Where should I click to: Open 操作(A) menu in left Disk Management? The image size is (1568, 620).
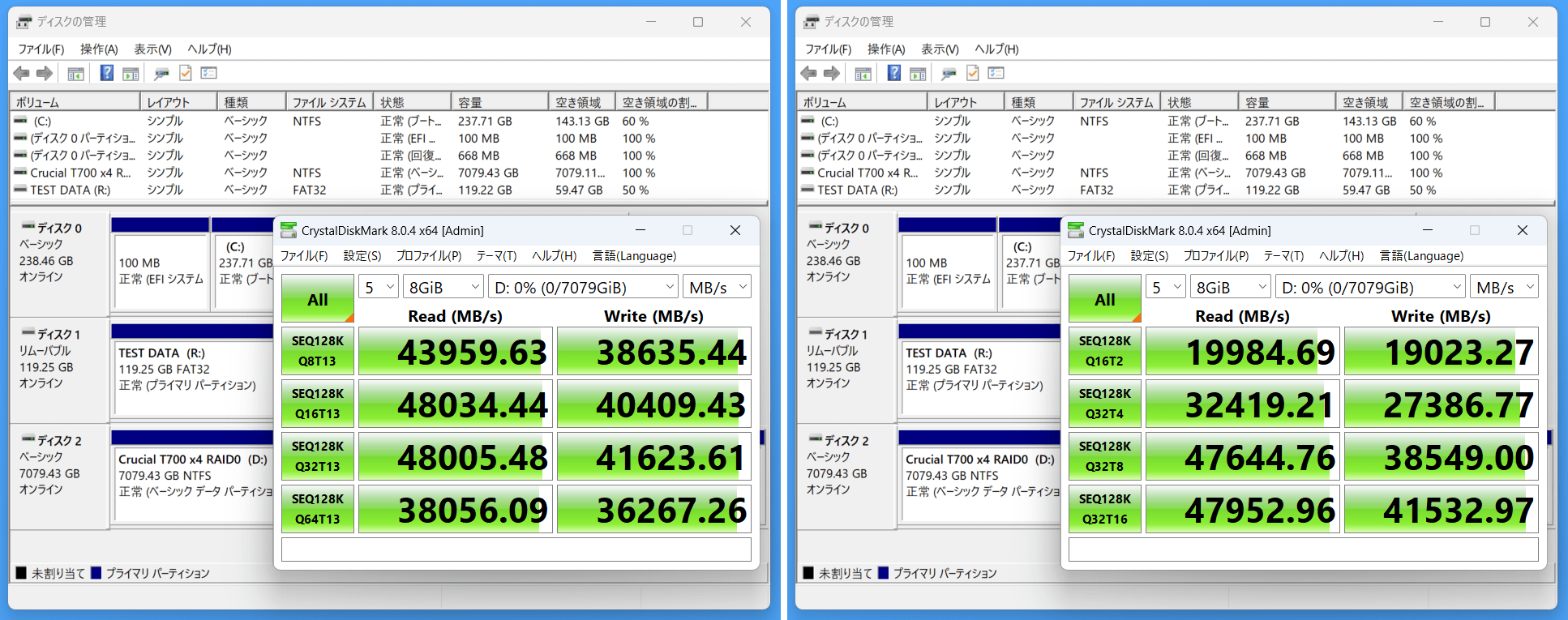click(99, 49)
